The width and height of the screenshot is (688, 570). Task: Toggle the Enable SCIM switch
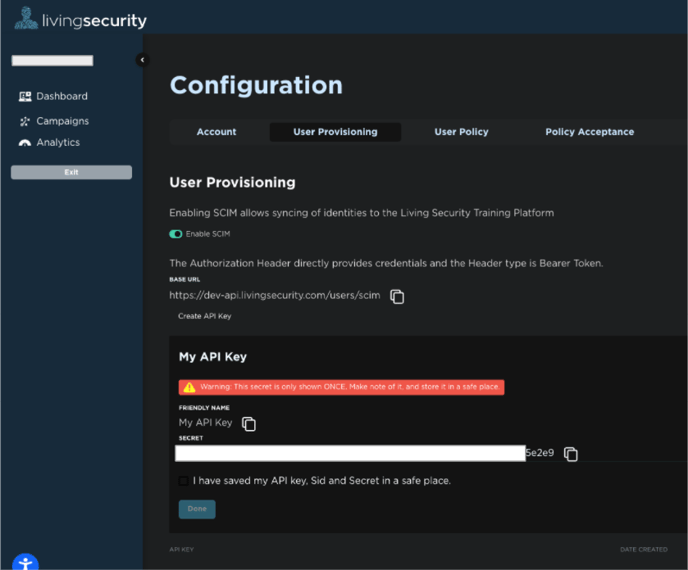coord(176,234)
